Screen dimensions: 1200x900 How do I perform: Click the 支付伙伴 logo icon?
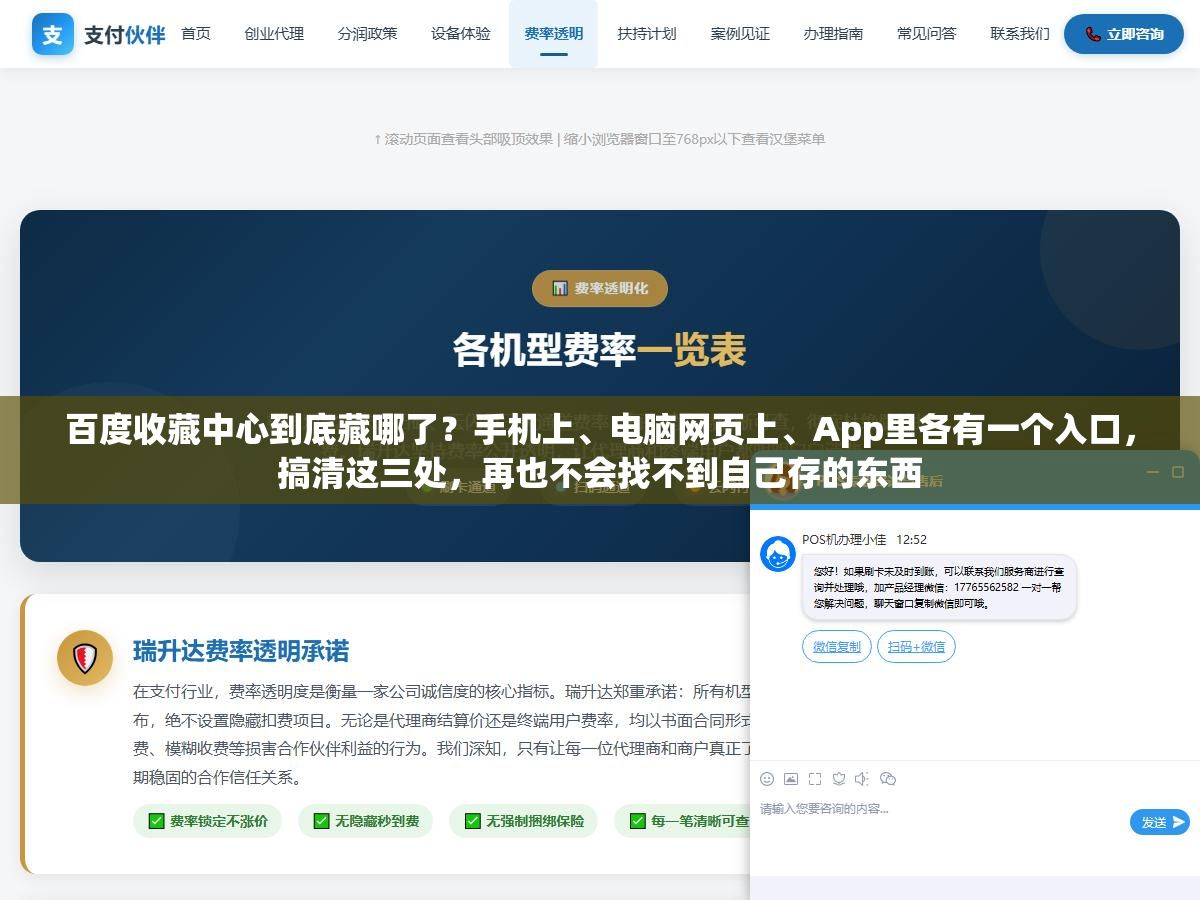pyautogui.click(x=52, y=34)
